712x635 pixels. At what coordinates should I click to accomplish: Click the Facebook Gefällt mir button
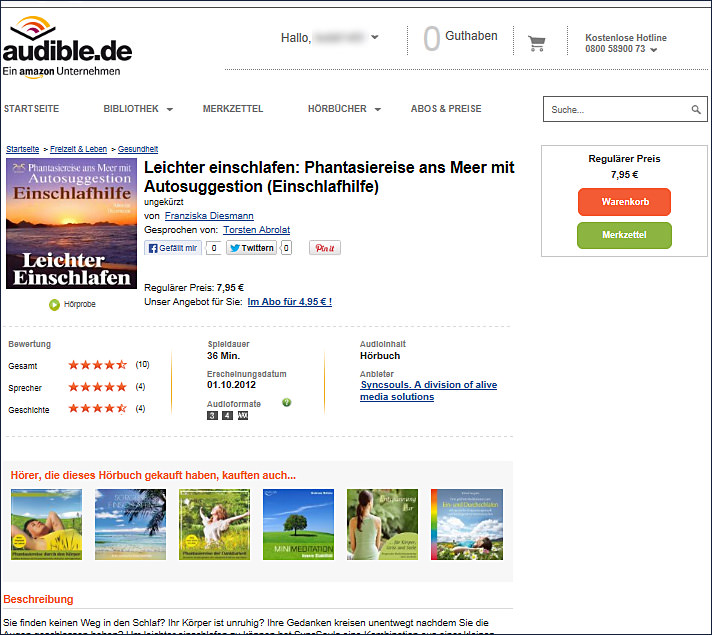pyautogui.click(x=174, y=248)
